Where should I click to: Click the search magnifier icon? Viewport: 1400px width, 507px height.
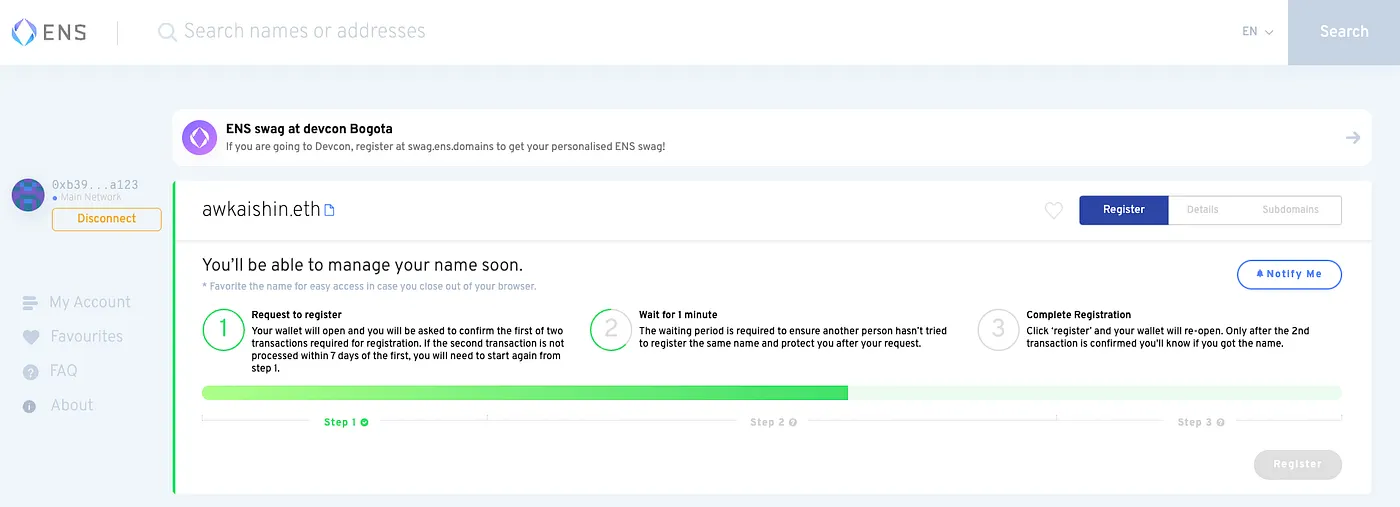coord(167,32)
